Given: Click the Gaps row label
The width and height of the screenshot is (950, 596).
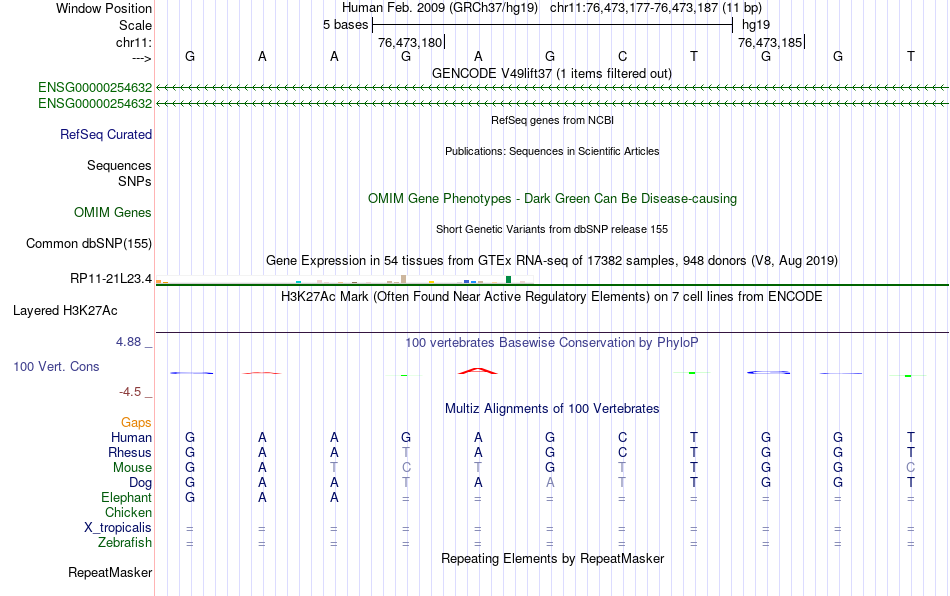Looking at the screenshot, I should (136, 422).
